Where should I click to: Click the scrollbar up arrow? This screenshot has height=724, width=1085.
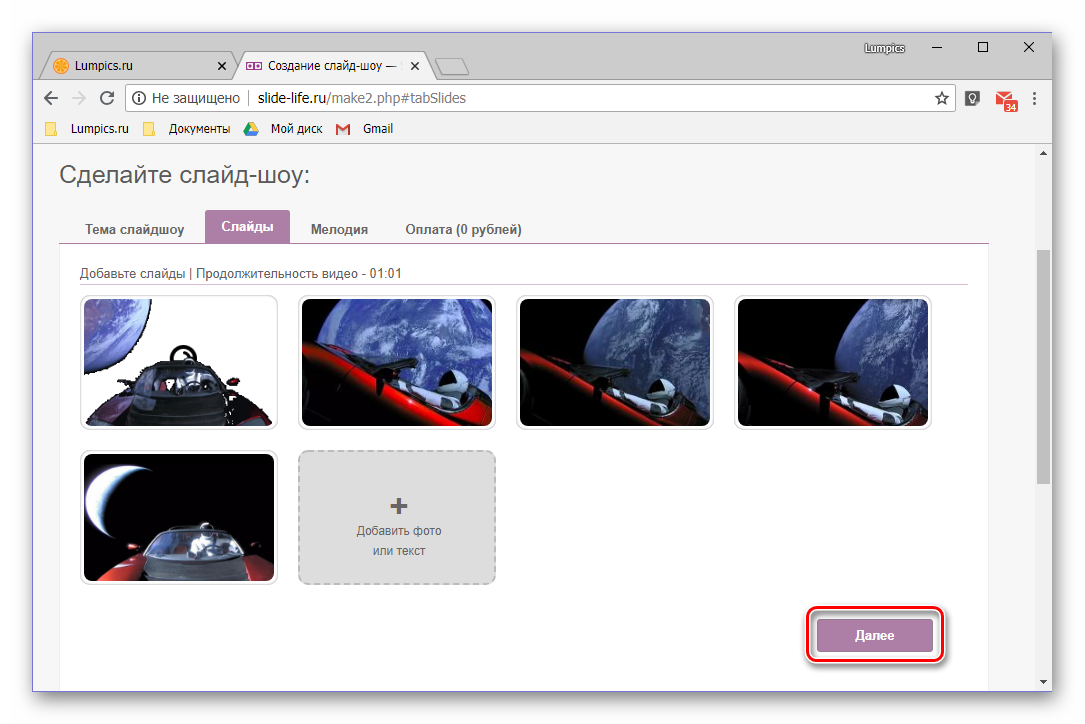pos(1043,153)
